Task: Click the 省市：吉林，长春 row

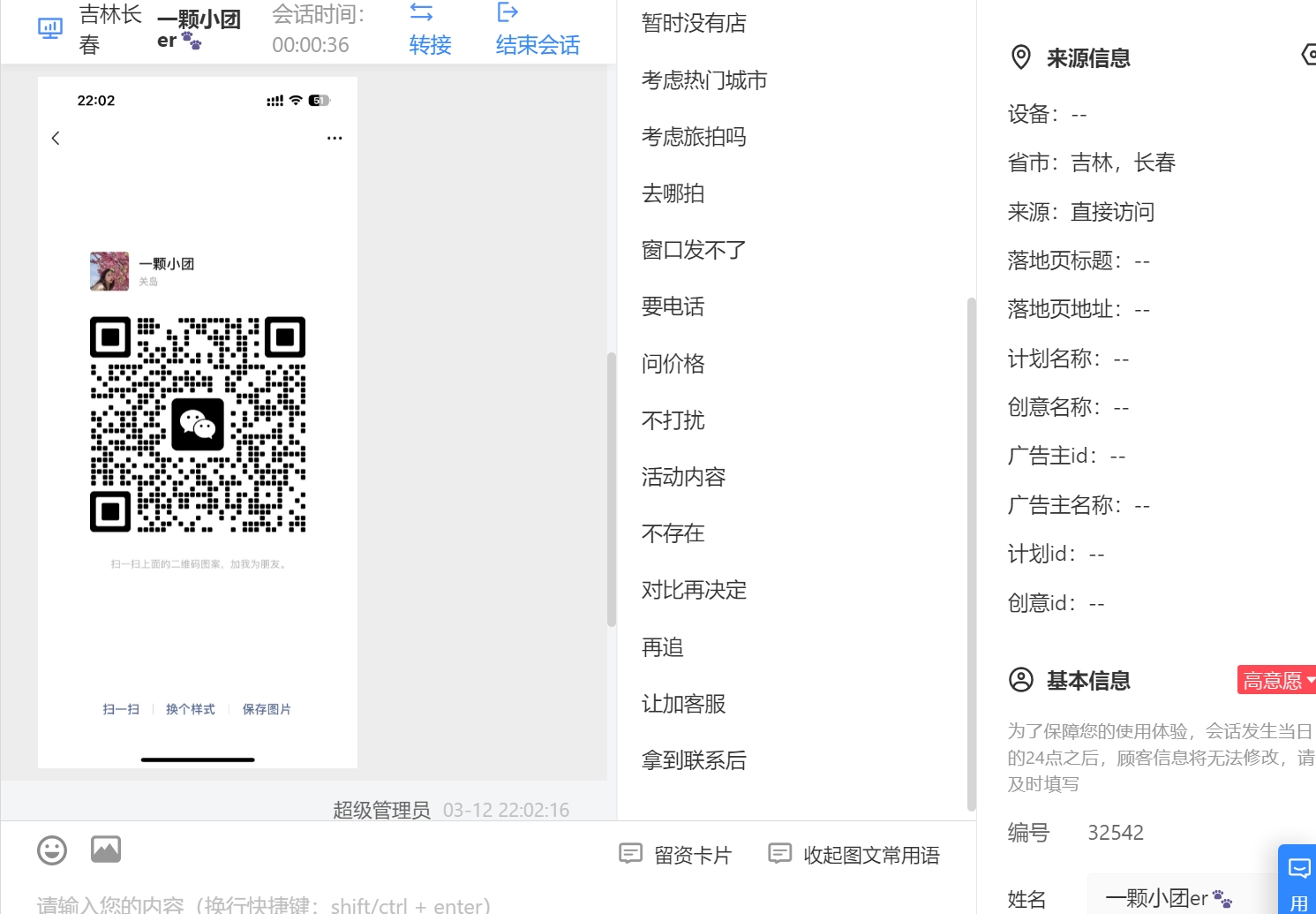Action: point(1092,162)
